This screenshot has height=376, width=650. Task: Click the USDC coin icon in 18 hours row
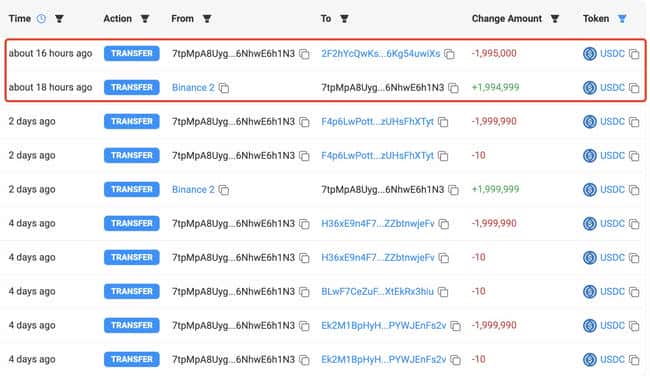tap(589, 87)
